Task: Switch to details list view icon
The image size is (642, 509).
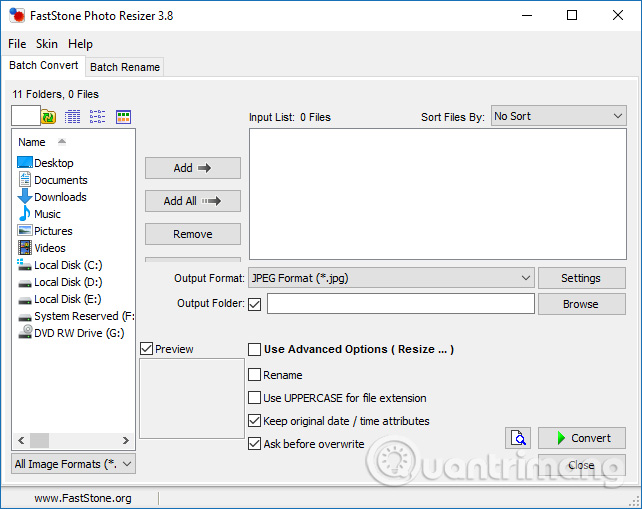Action: pos(72,117)
